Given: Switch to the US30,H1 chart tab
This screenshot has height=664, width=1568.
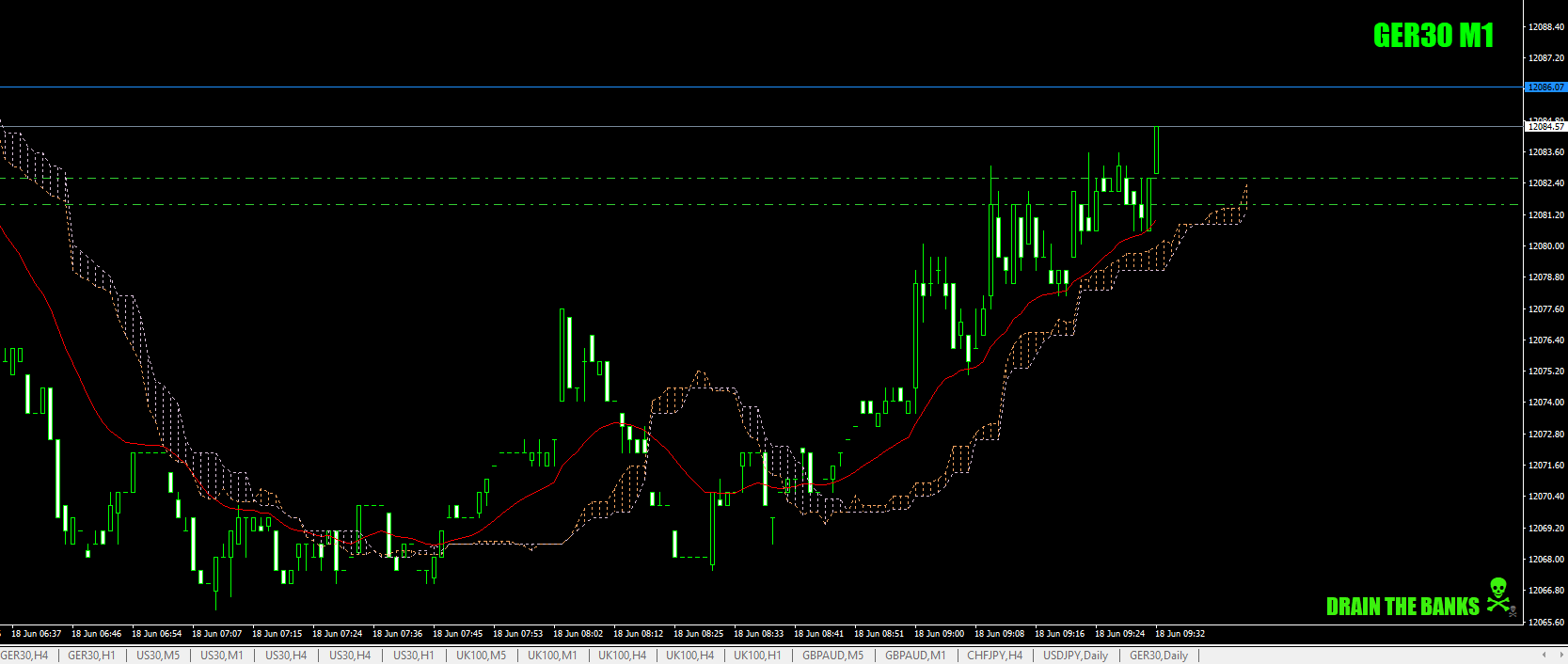Looking at the screenshot, I should pos(414,656).
